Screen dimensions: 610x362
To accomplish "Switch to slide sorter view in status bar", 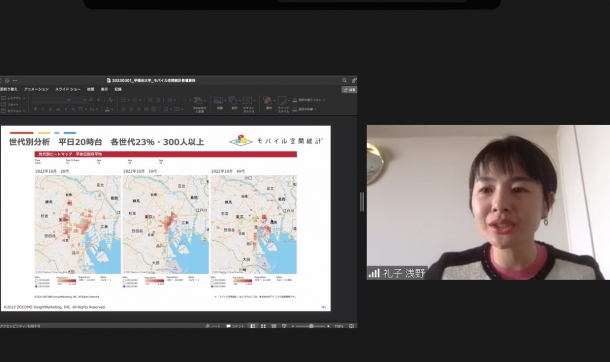I will pyautogui.click(x=263, y=326).
